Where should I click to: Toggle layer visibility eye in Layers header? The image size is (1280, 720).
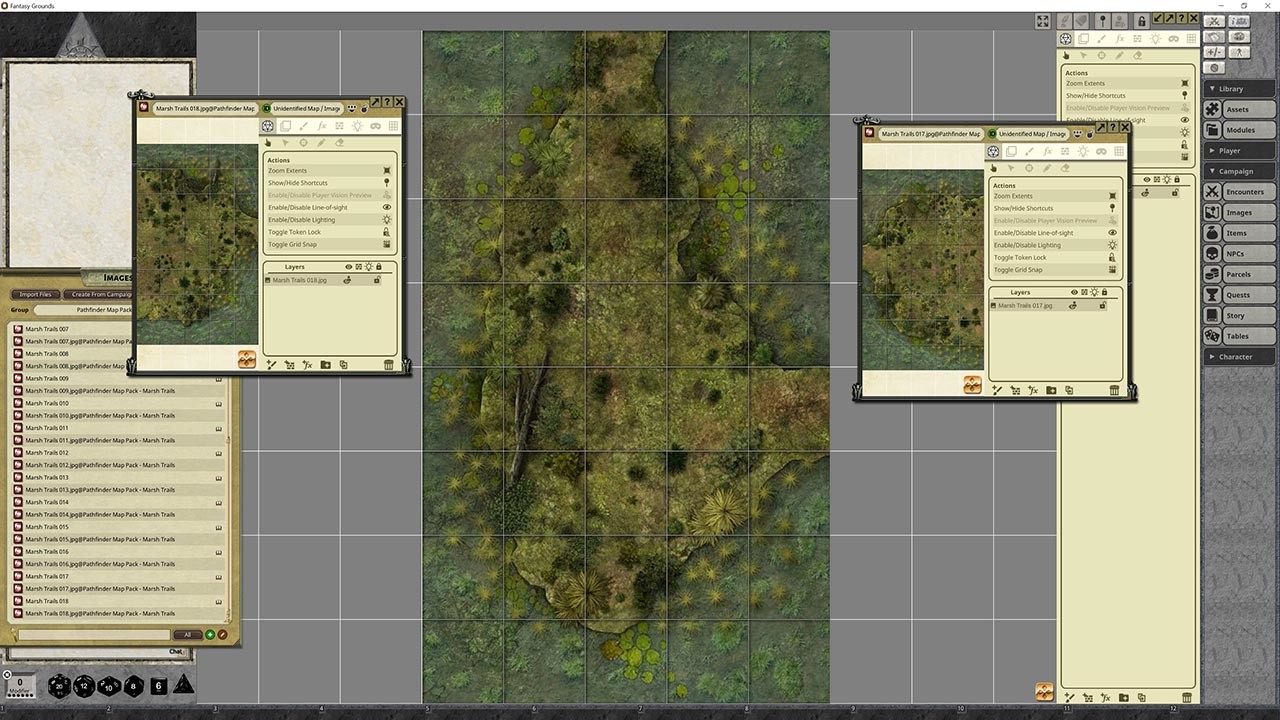349,267
